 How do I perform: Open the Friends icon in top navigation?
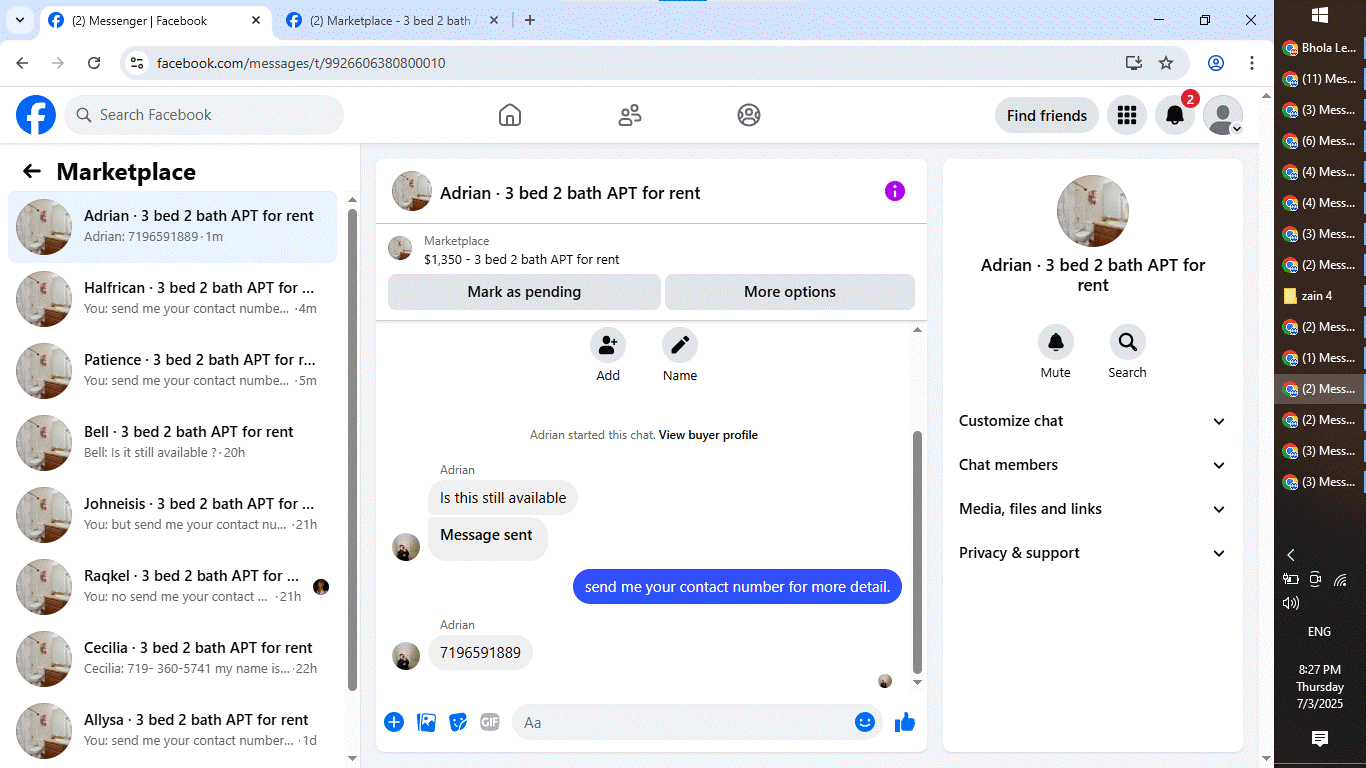630,115
